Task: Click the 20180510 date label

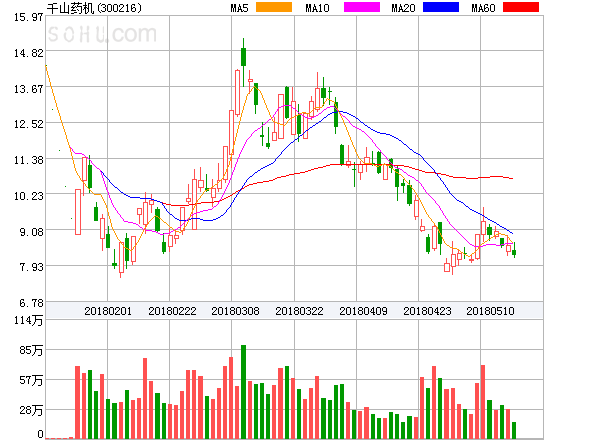Action: click(x=490, y=311)
